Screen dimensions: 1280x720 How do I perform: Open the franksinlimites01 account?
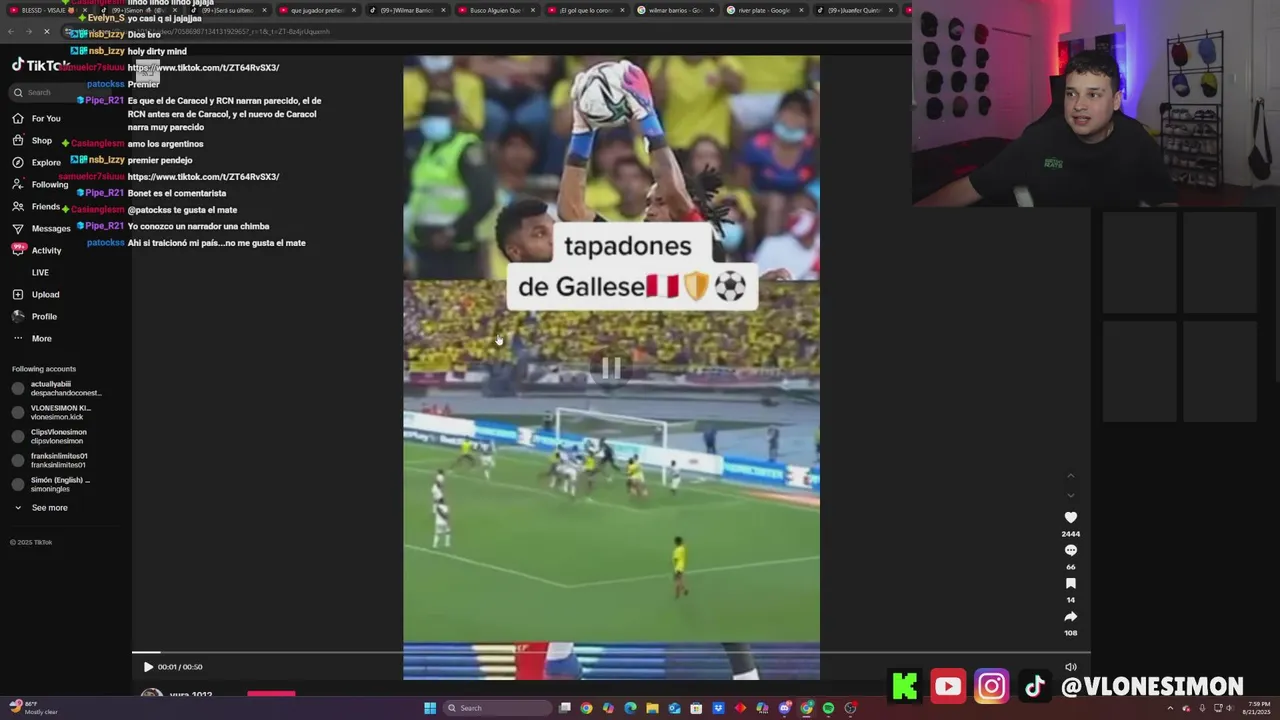[50, 460]
